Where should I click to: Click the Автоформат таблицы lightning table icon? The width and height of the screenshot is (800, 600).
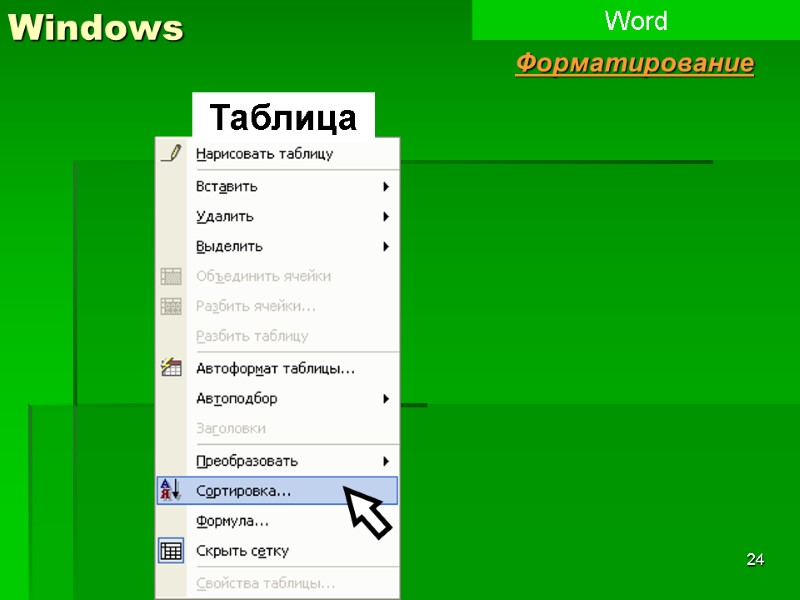pos(171,367)
